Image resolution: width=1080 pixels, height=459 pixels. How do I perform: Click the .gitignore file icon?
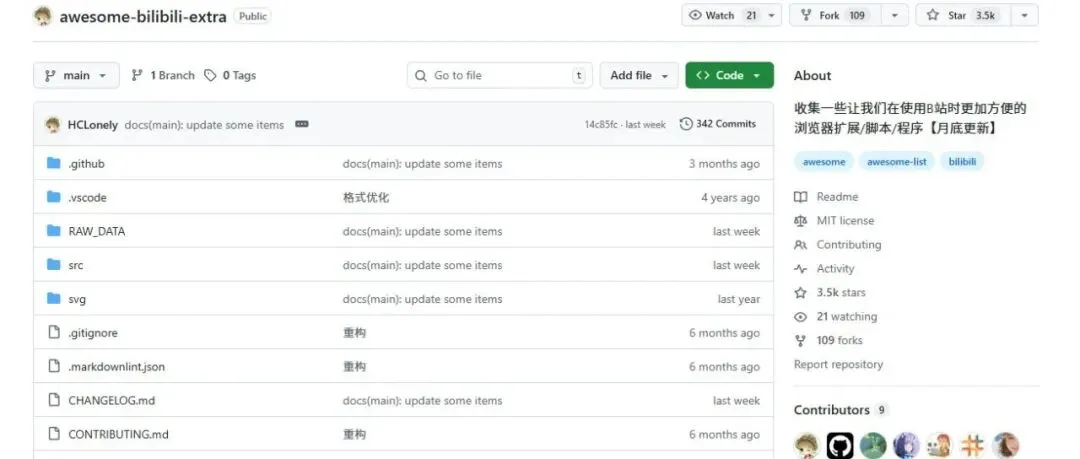[x=54, y=332]
